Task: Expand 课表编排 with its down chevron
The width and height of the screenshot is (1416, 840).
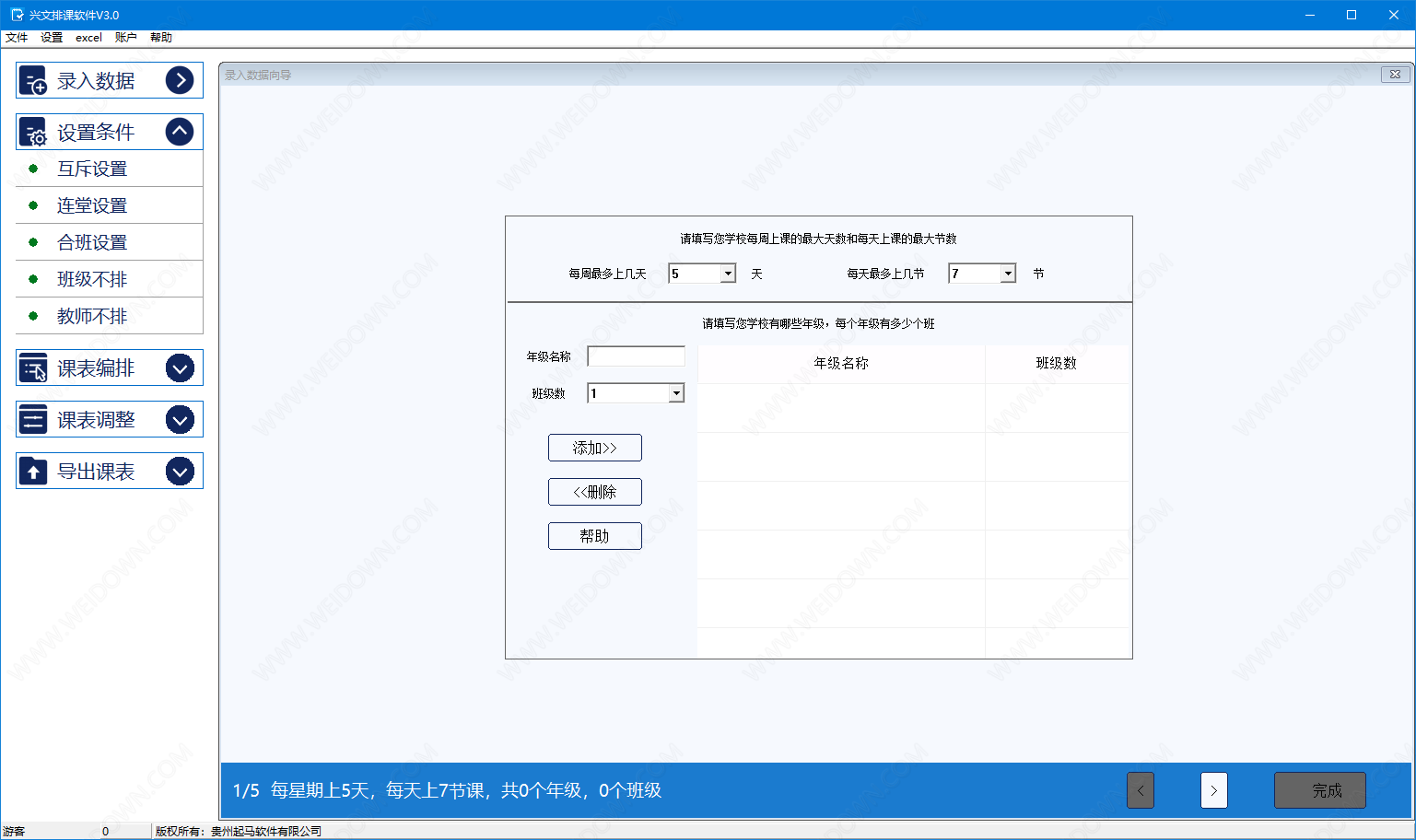Action: click(180, 368)
